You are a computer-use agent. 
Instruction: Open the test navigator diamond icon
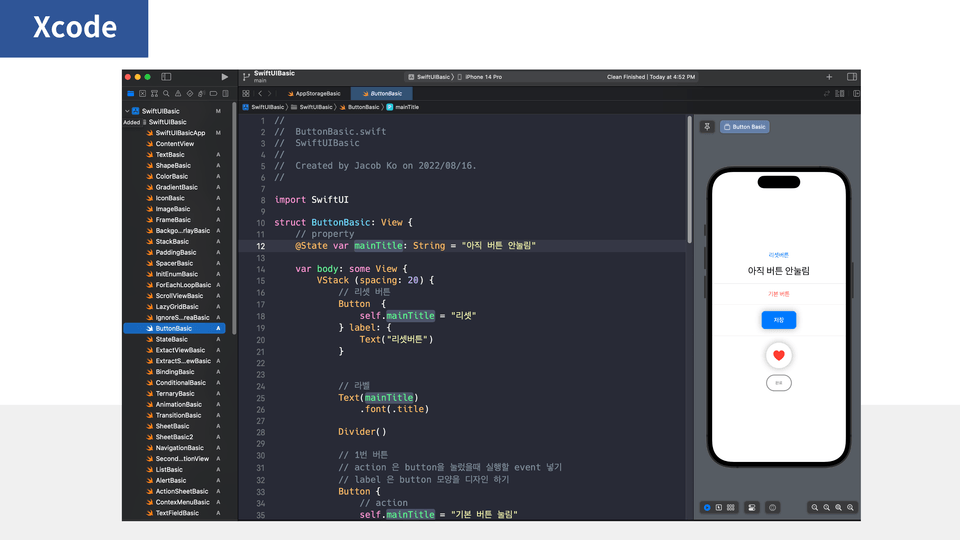(190, 94)
